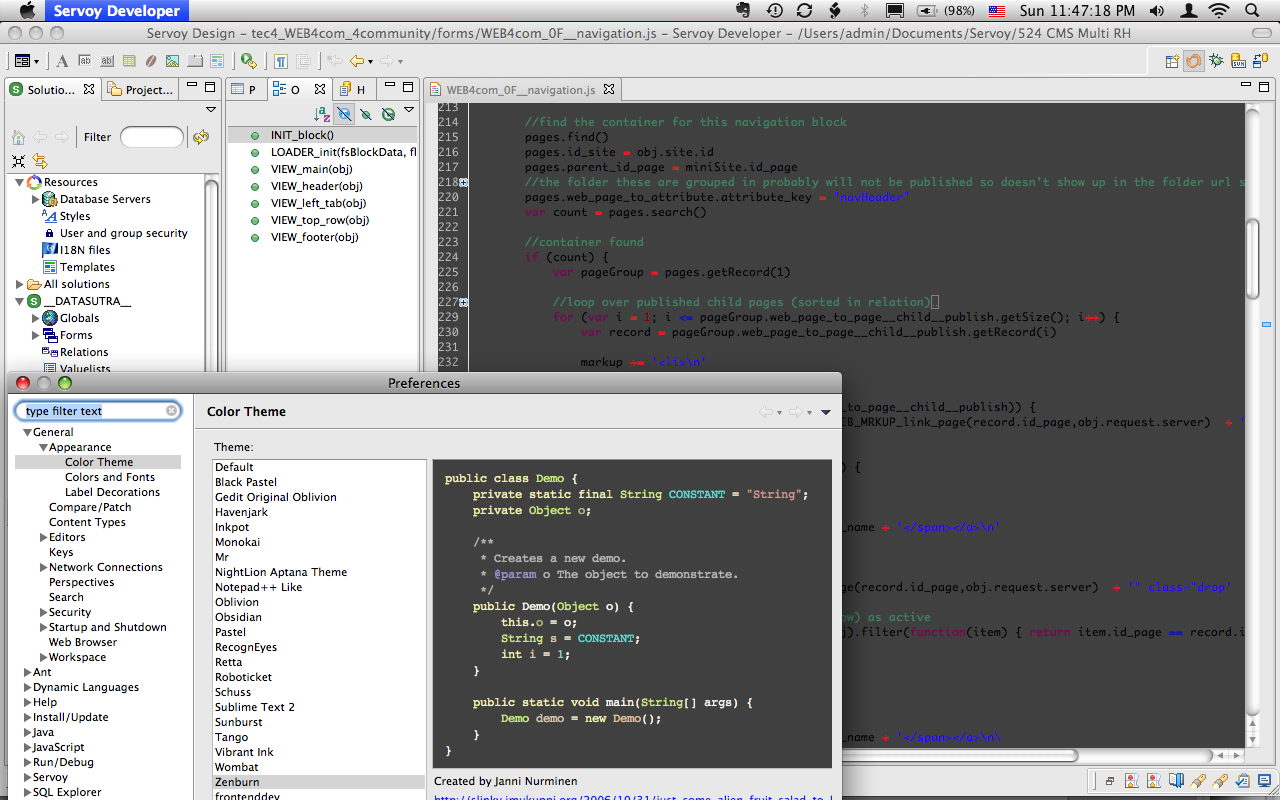Image resolution: width=1280 pixels, height=800 pixels.
Task: Open the theme author's website link
Action: [632, 797]
